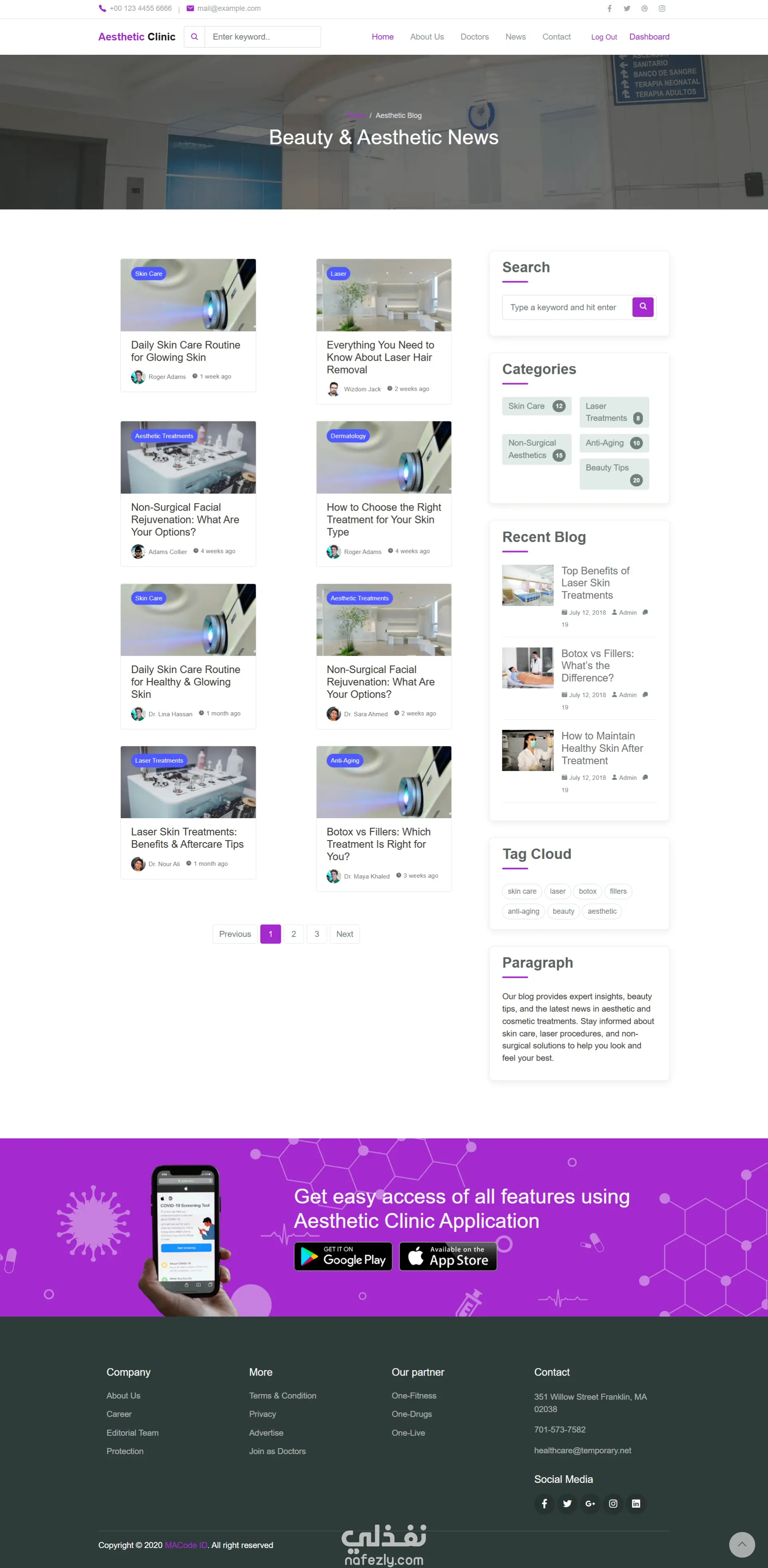Open the Doctors menu item

474,36
